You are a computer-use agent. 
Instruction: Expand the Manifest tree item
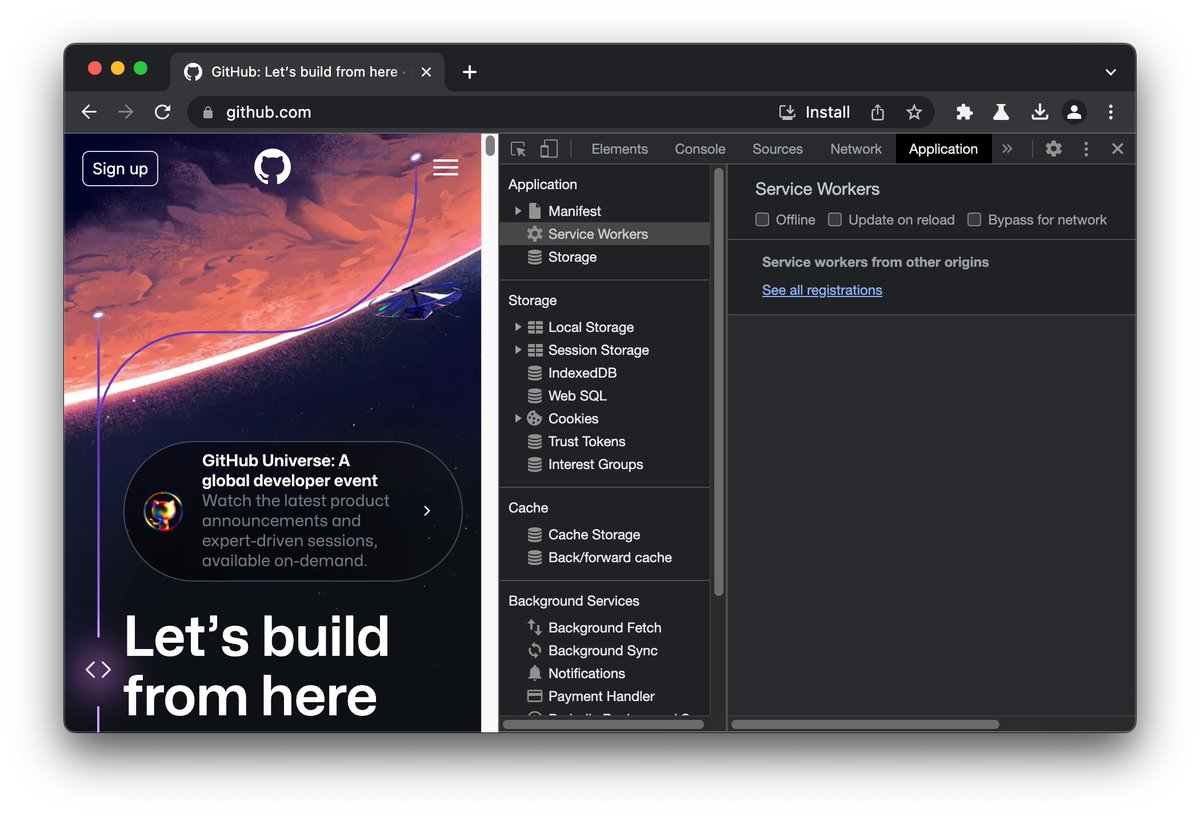518,211
